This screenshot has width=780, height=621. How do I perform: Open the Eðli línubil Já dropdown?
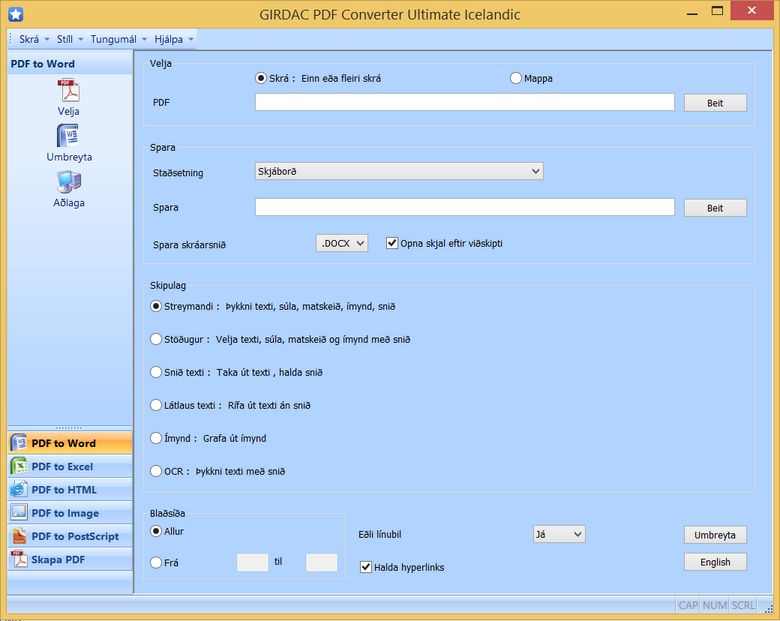pyautogui.click(x=559, y=534)
